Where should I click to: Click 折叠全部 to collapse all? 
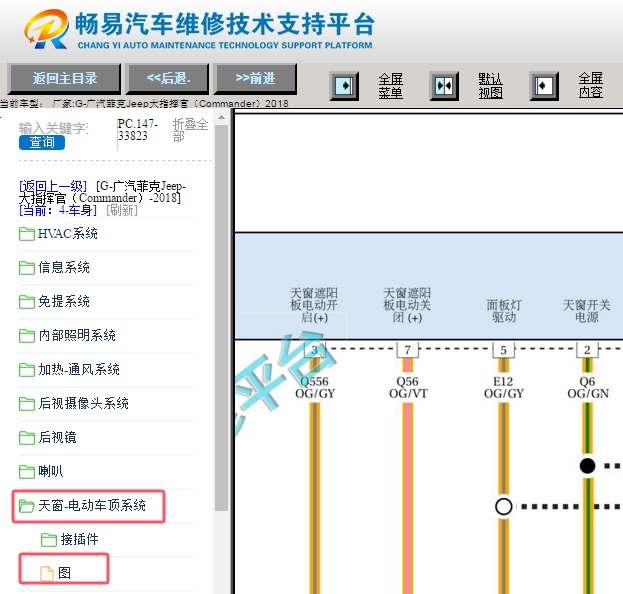pos(191,130)
